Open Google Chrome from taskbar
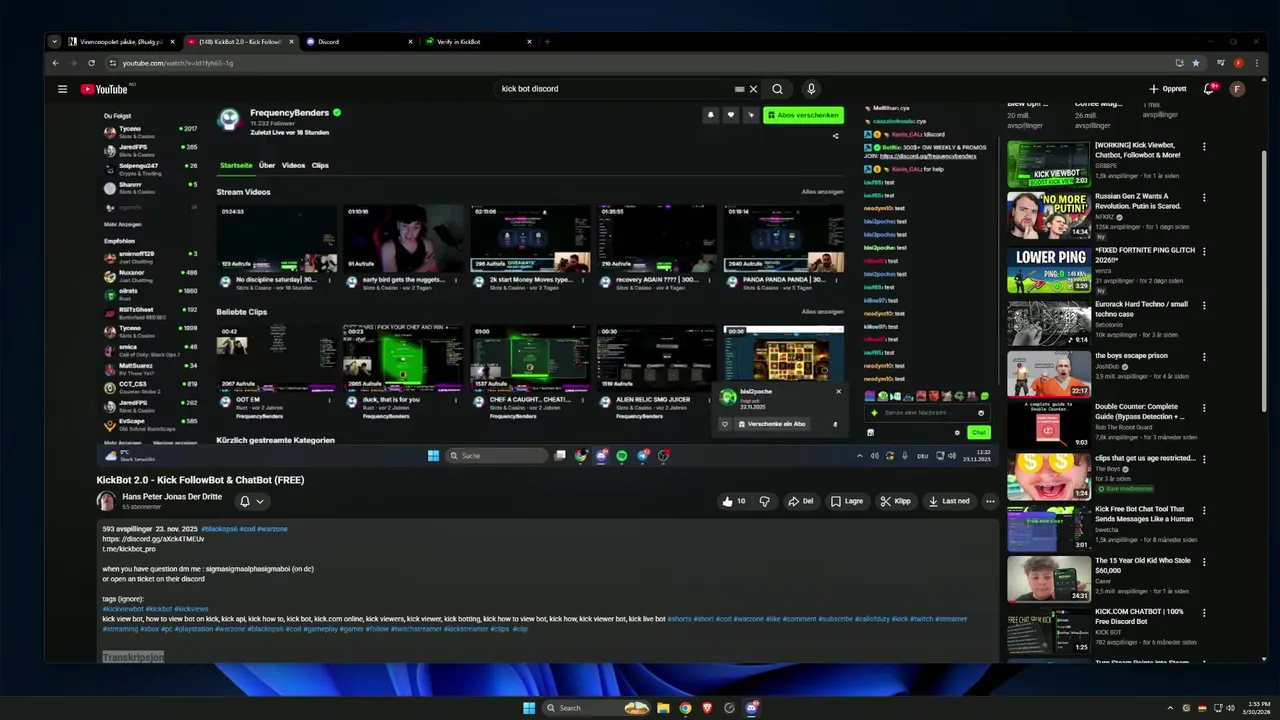 click(685, 708)
